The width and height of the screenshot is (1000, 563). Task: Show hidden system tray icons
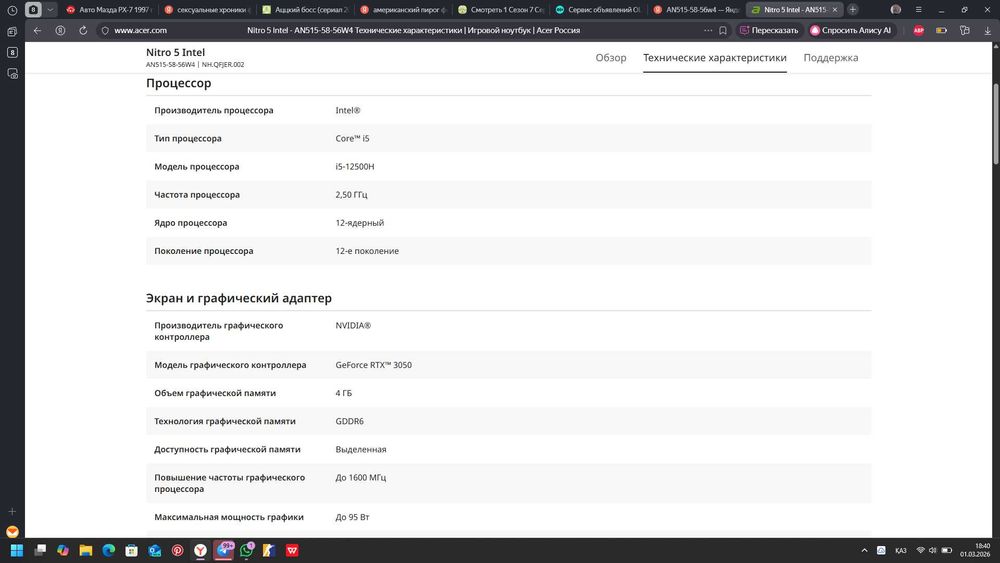[864, 550]
